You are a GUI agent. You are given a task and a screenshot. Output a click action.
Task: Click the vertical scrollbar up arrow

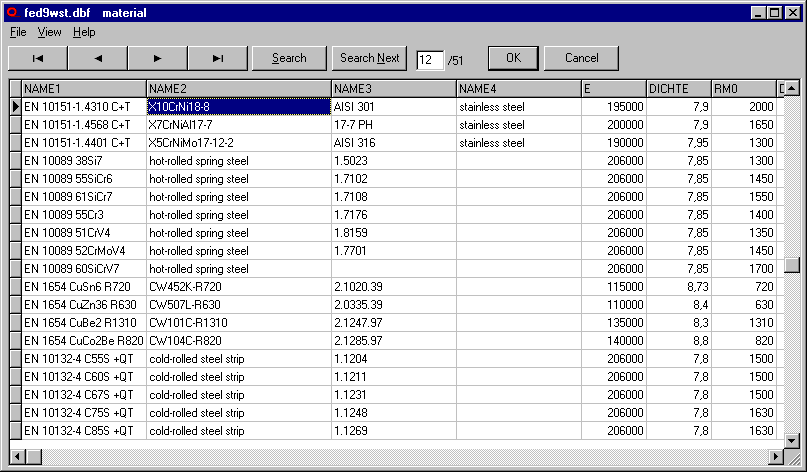[791, 88]
